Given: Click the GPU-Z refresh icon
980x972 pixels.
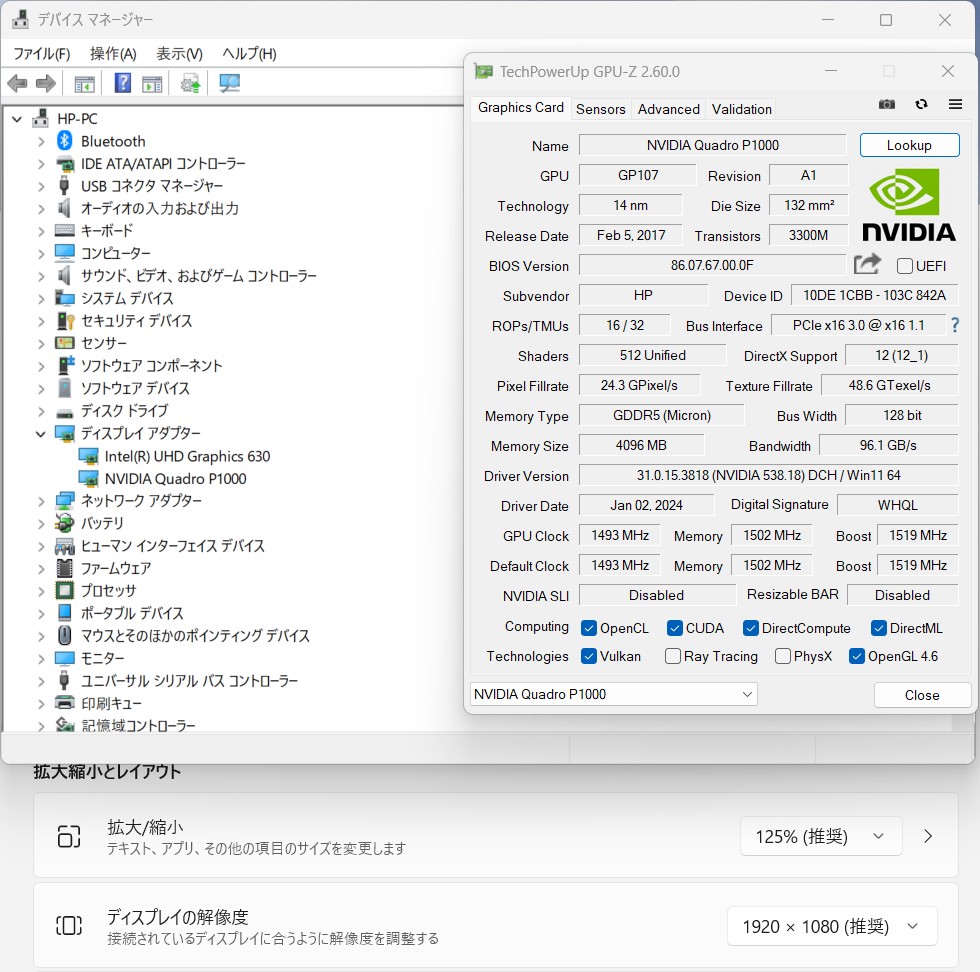Looking at the screenshot, I should [921, 104].
